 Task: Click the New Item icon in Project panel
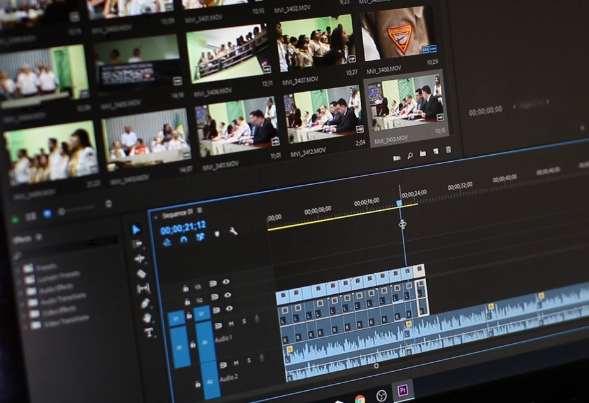pos(436,151)
